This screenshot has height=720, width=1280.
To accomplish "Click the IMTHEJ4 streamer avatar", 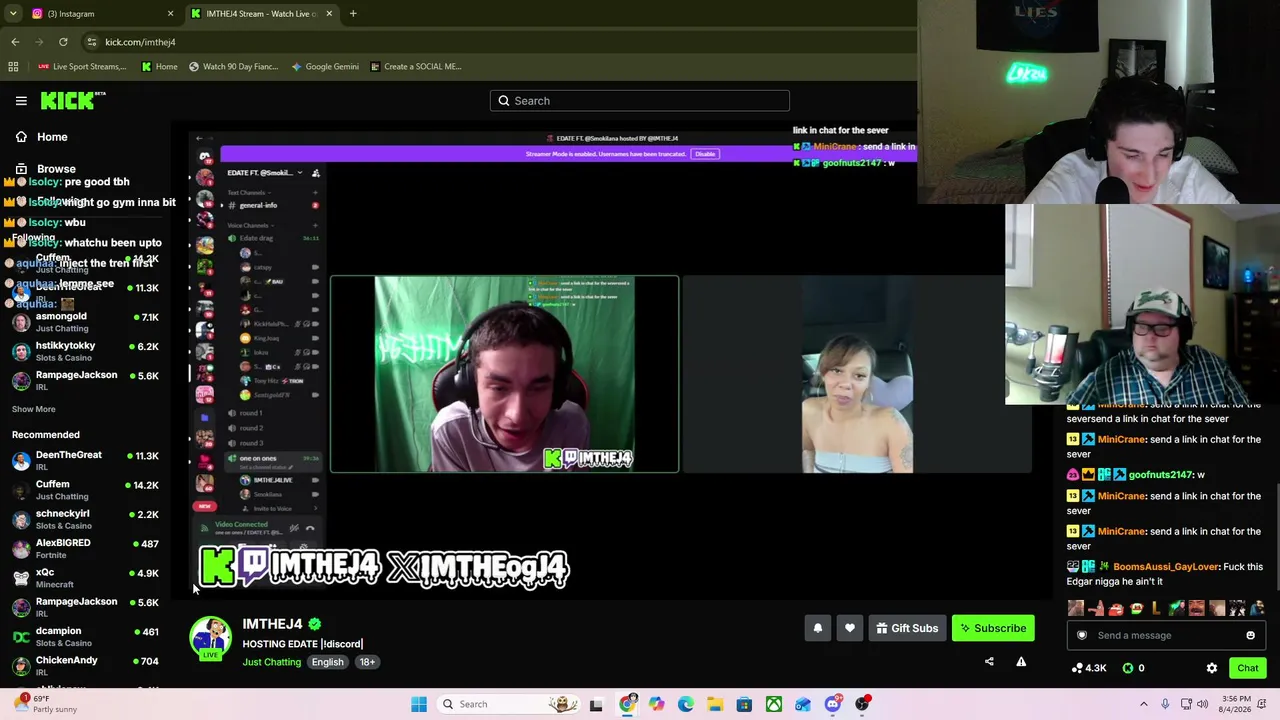I will (x=211, y=639).
